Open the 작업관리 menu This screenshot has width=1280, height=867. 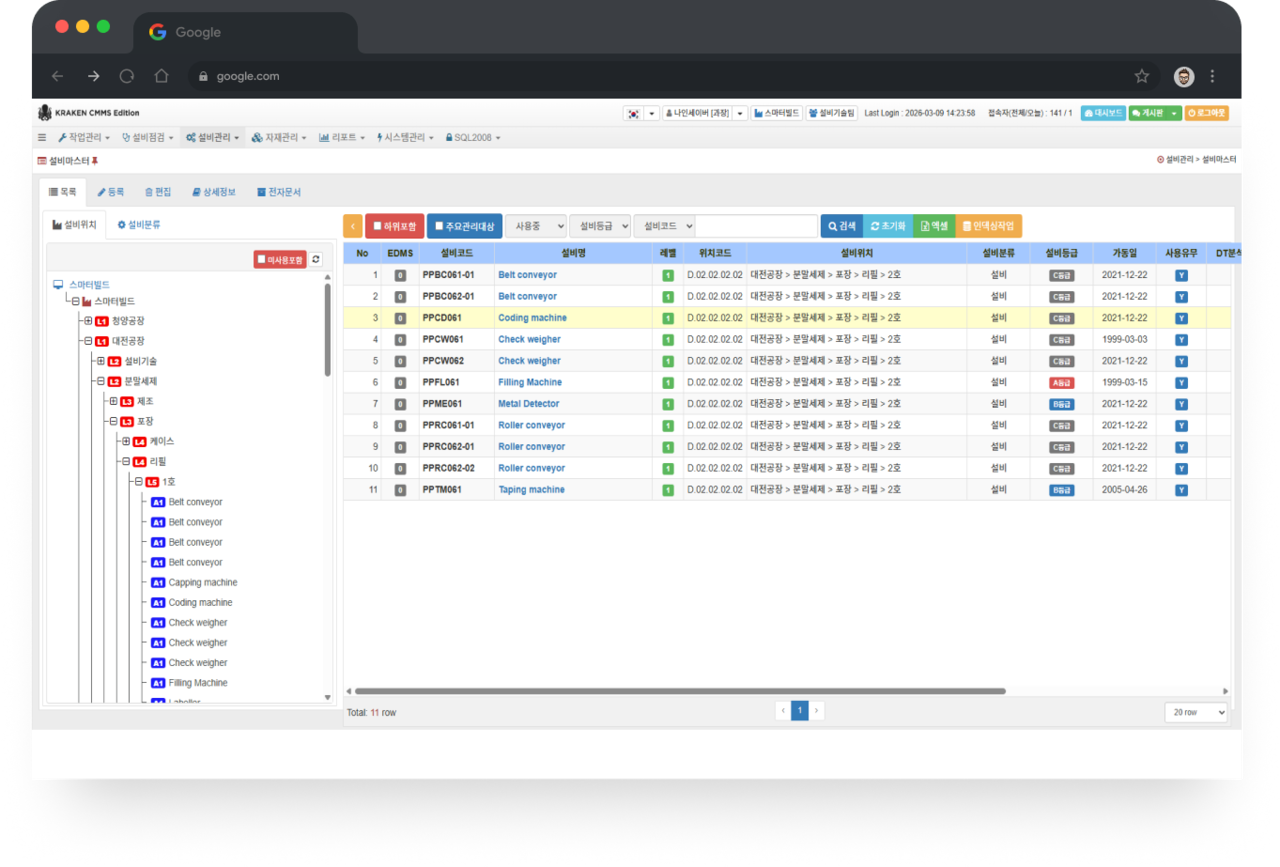tap(85, 138)
